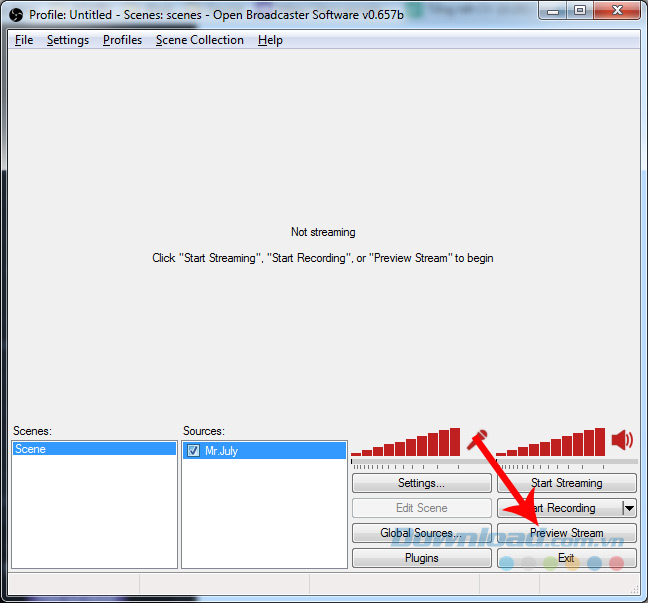Select the Mr.July source row
This screenshot has height=603, width=648.
click(264, 450)
